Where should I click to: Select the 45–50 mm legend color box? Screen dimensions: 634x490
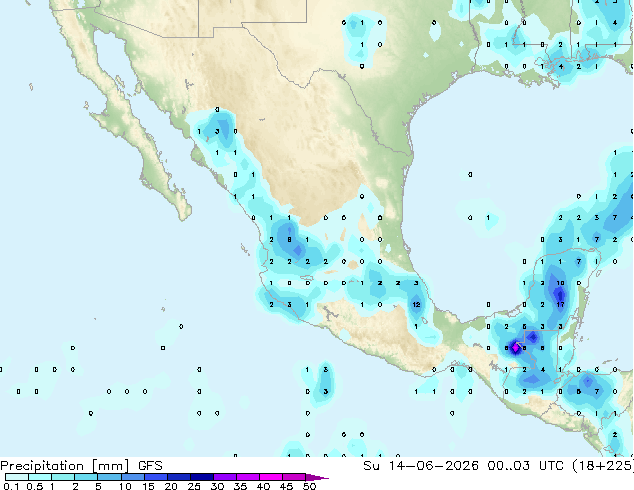click(294, 477)
